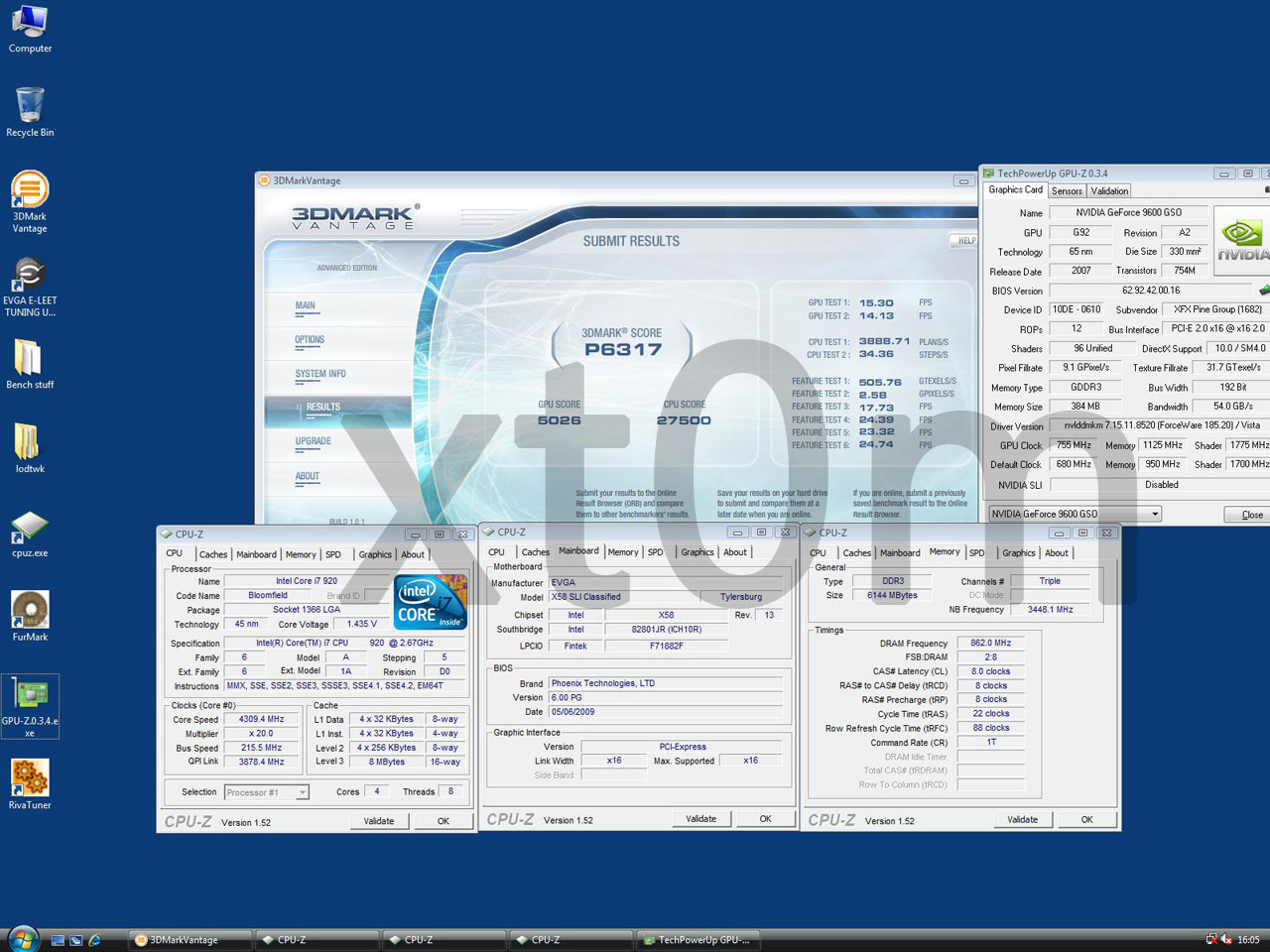Image resolution: width=1270 pixels, height=952 pixels.
Task: Click the Switch between windows quick launch icon
Action: coord(75,939)
